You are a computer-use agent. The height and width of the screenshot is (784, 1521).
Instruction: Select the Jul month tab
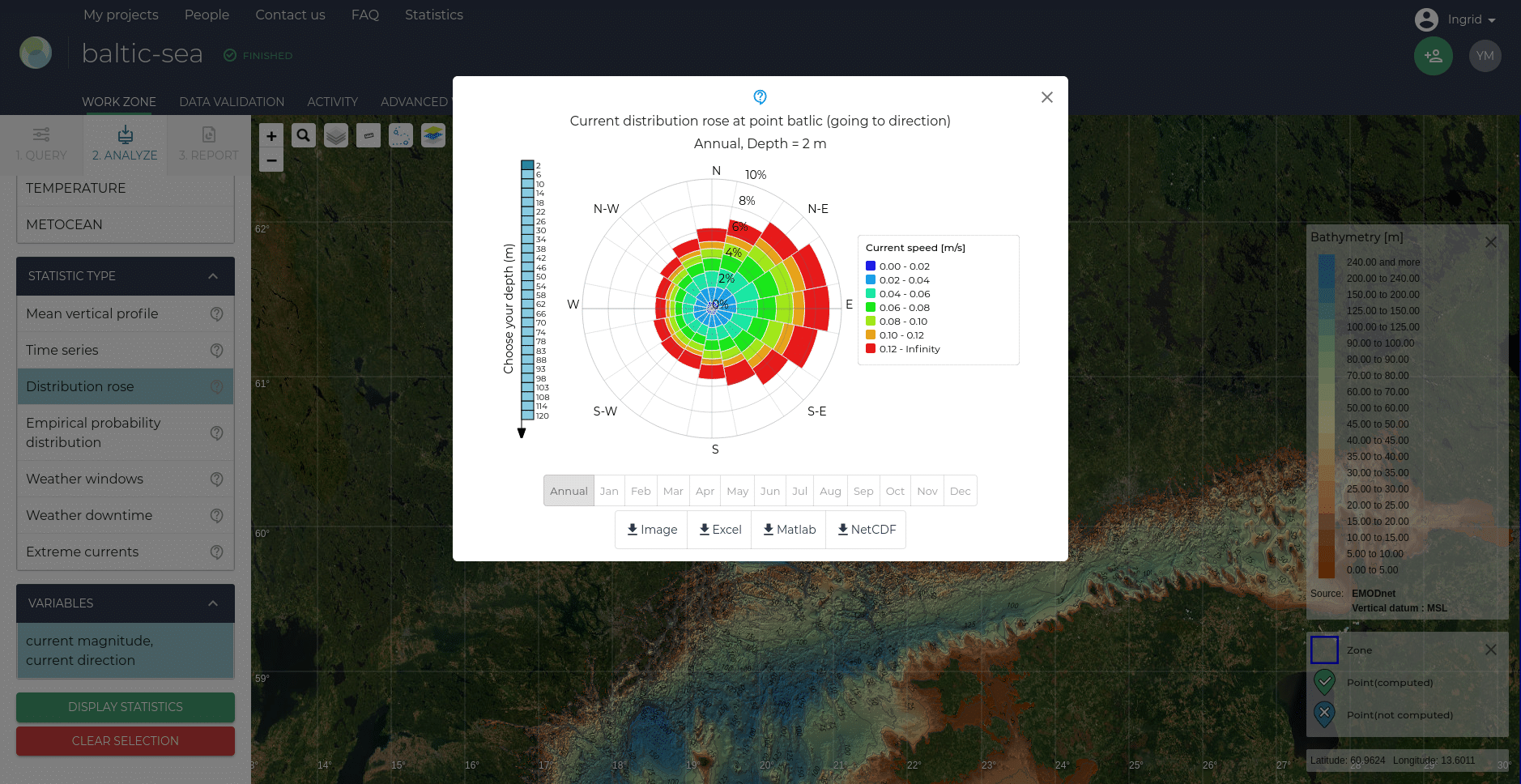[799, 491]
